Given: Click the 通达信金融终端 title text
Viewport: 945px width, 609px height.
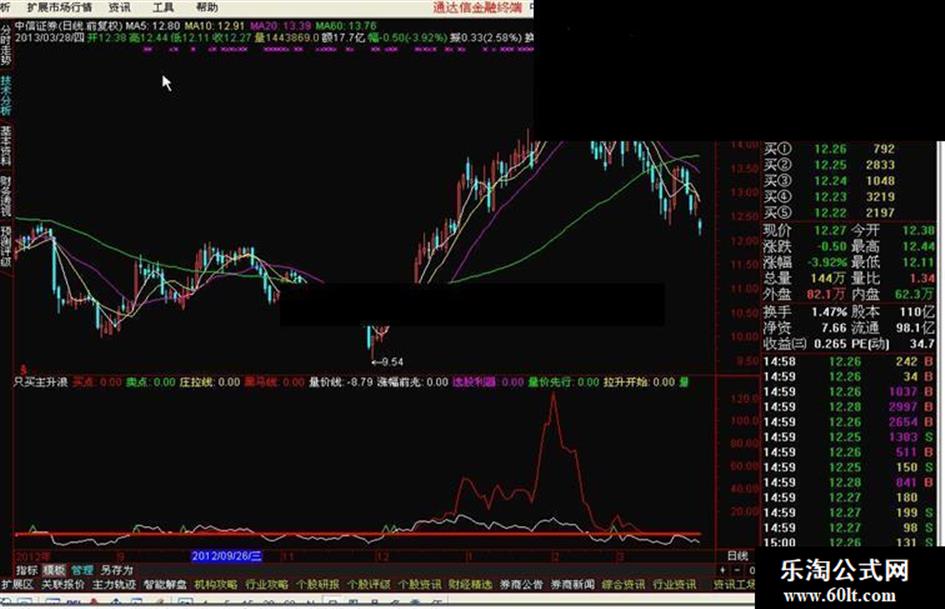Looking at the screenshot, I should 477,7.
